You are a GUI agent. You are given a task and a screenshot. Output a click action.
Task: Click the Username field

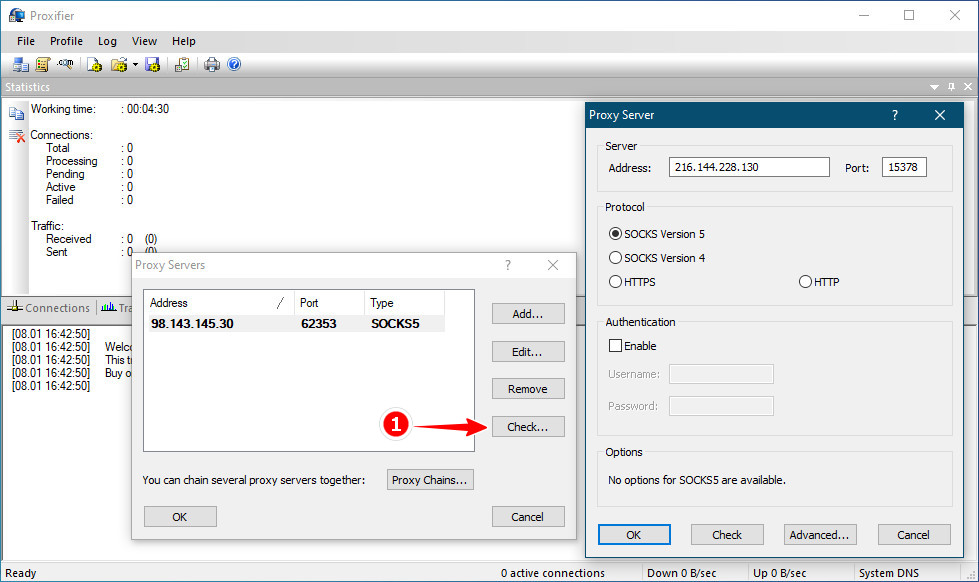pyautogui.click(x=721, y=374)
